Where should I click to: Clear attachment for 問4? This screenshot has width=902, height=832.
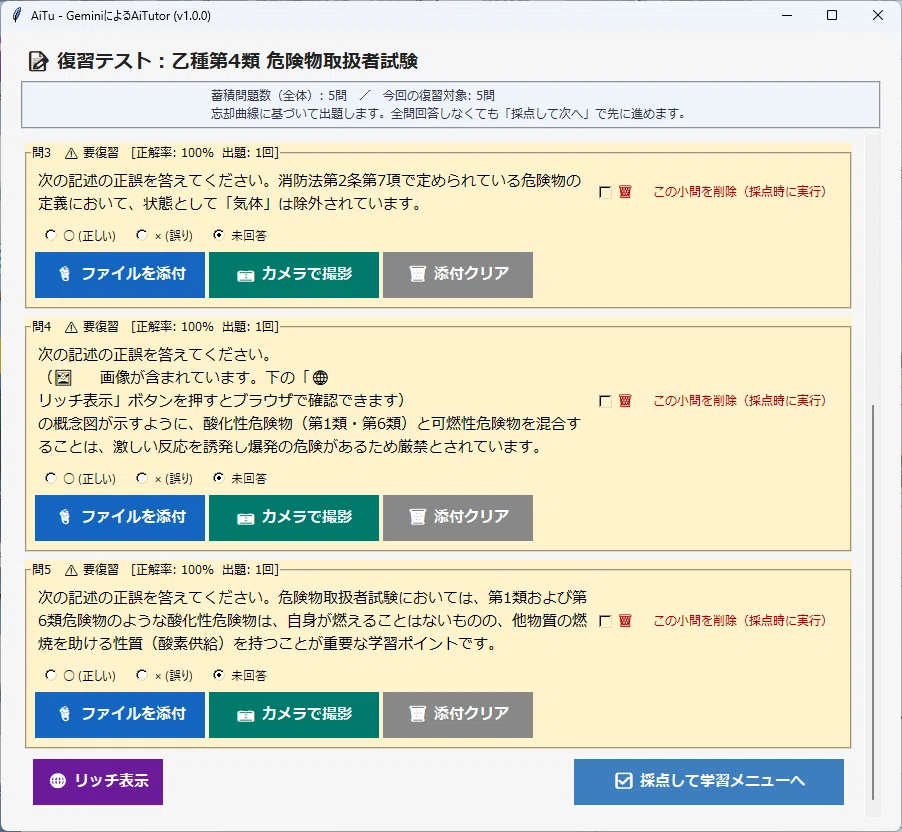coord(458,518)
